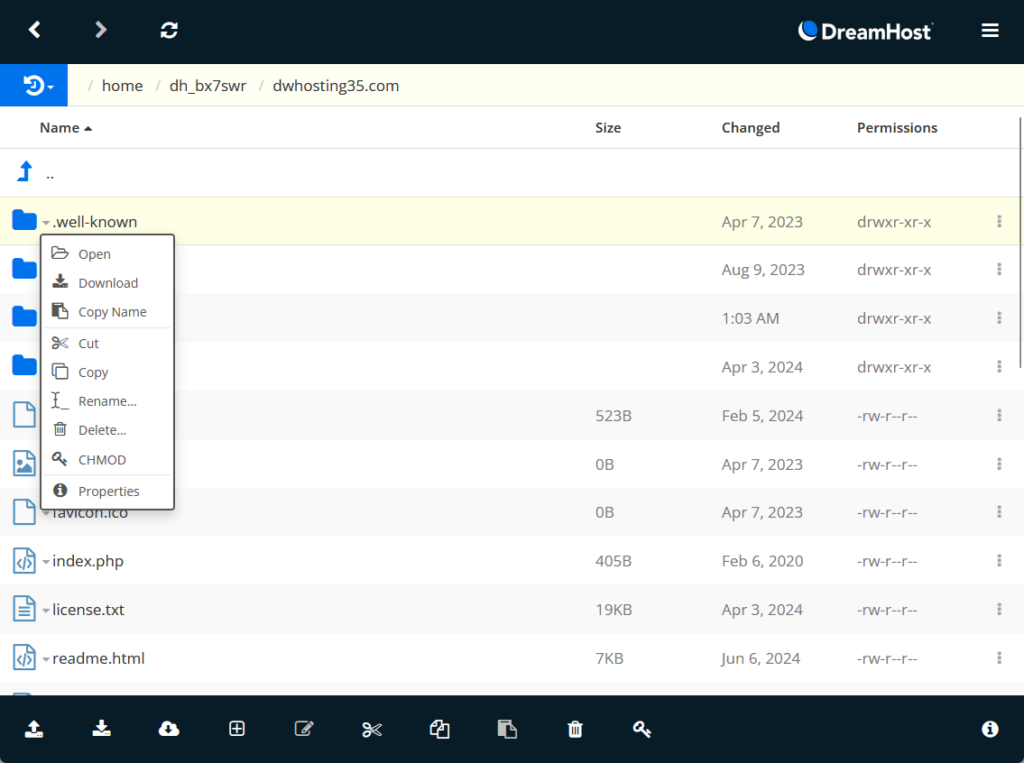Sort by Changed column header

click(750, 128)
